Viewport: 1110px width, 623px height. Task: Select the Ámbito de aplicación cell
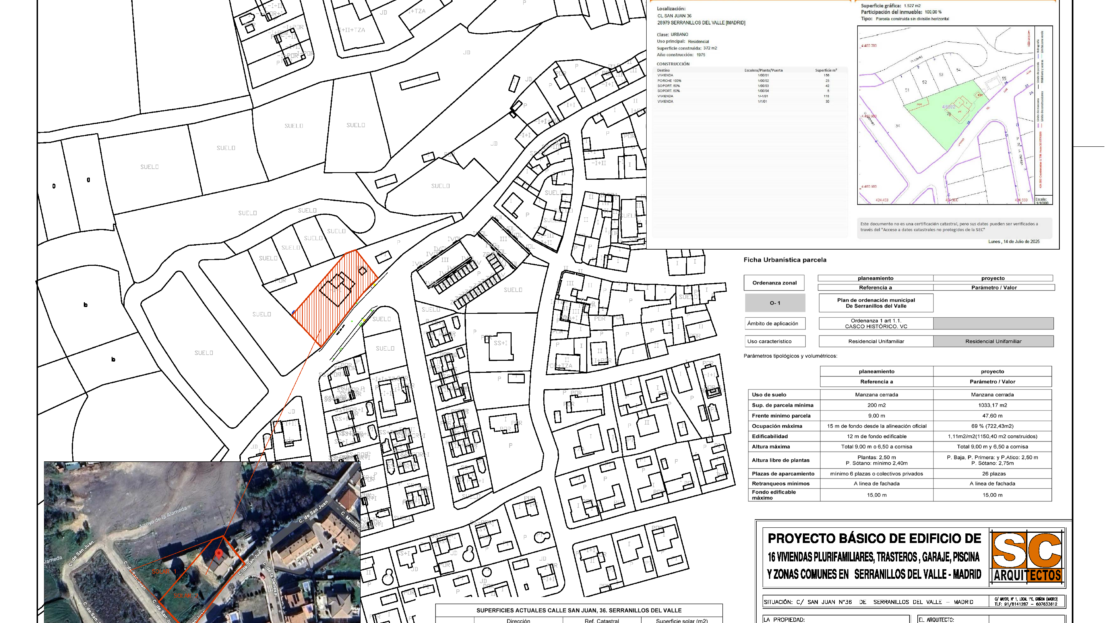tap(774, 323)
